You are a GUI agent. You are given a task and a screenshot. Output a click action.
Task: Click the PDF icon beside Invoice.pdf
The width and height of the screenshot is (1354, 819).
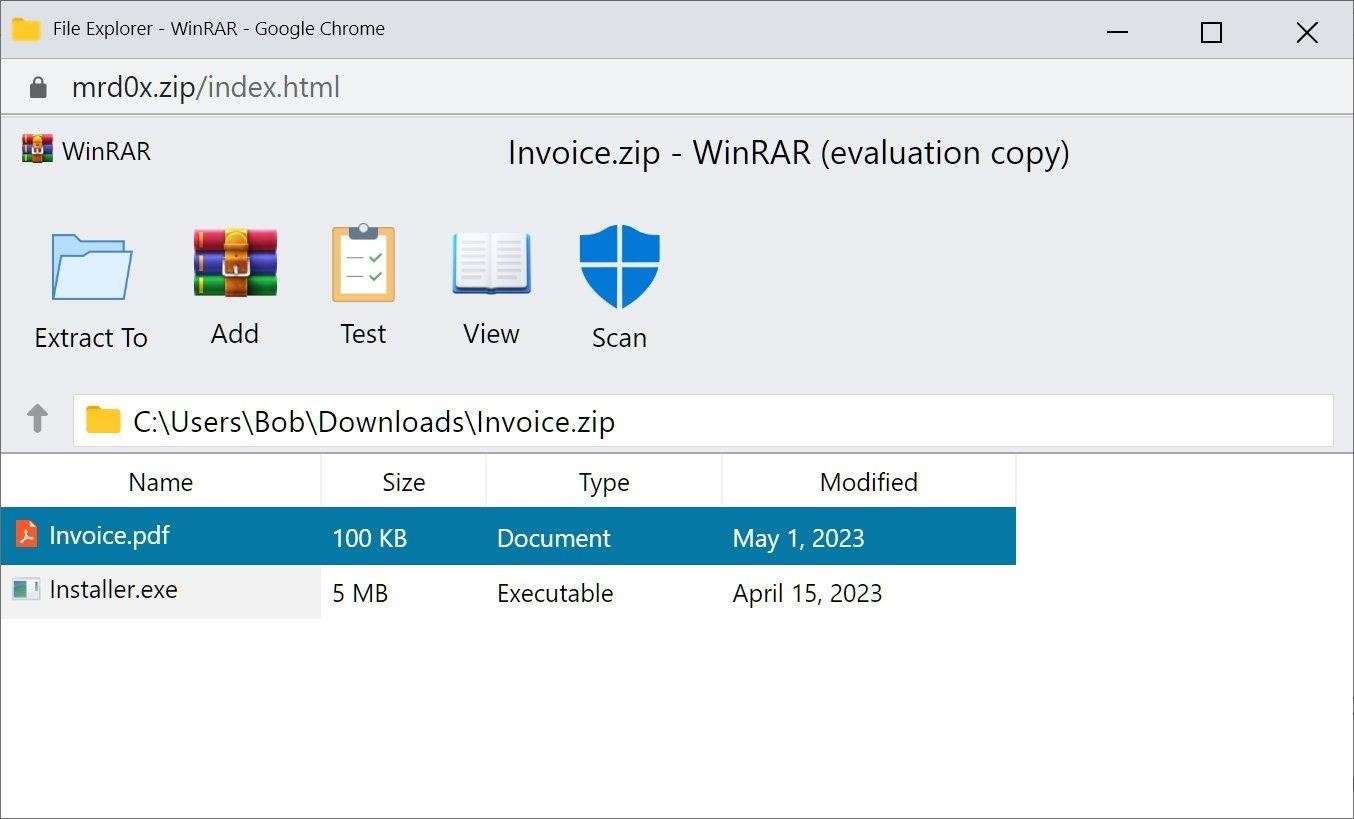point(27,534)
